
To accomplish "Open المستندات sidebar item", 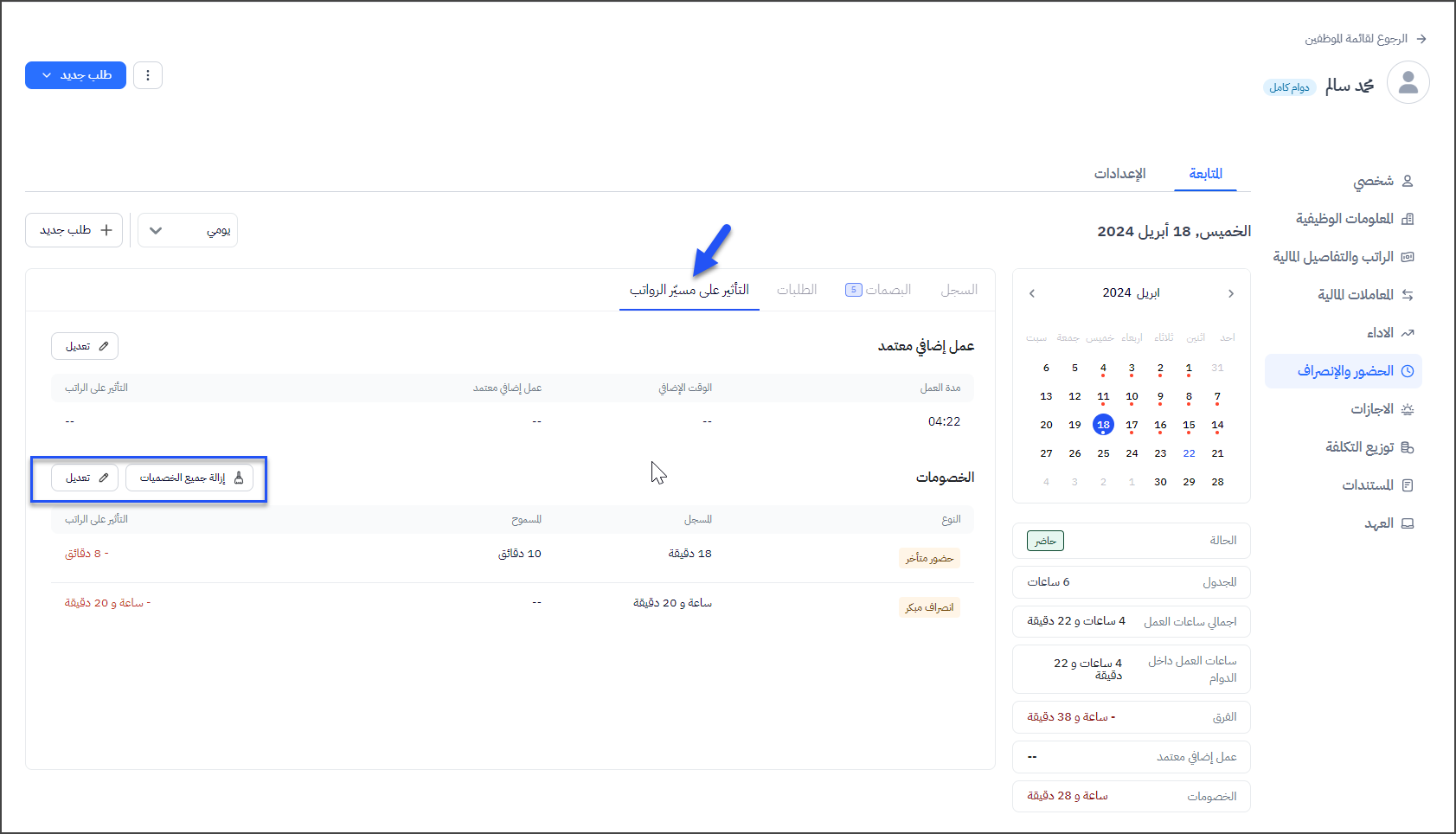I will point(1367,485).
